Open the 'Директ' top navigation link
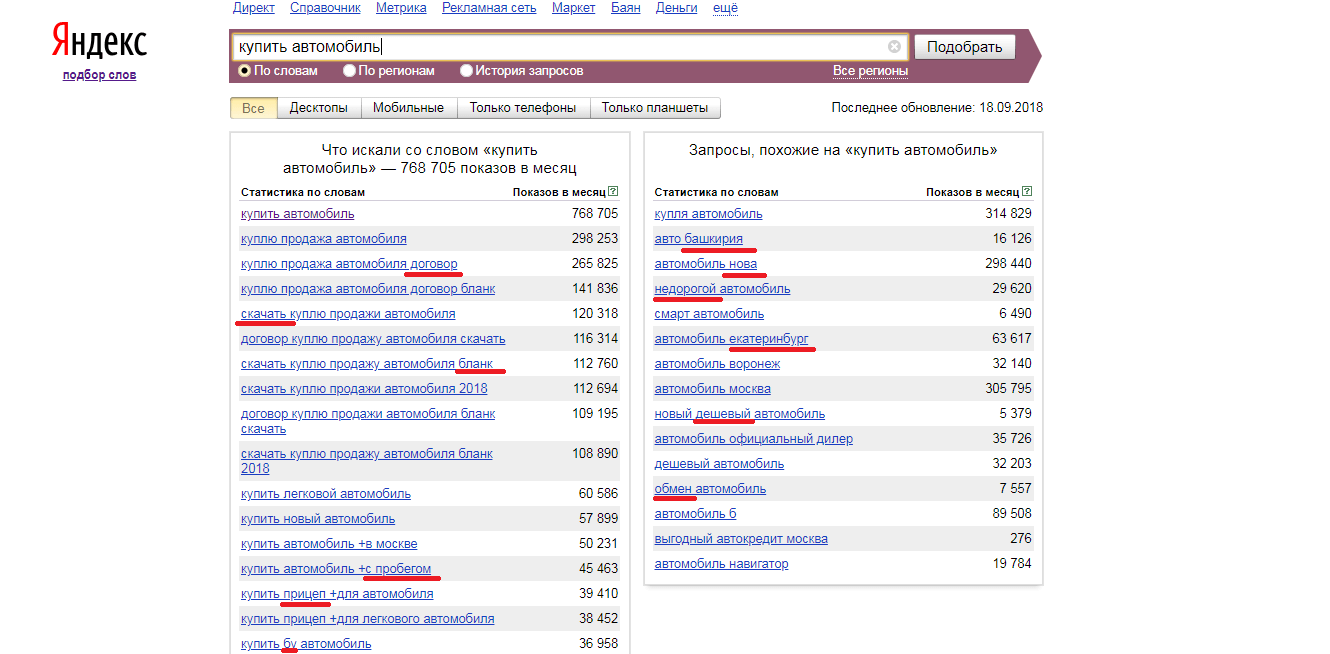Image resolution: width=1330 pixels, height=654 pixels. point(254,8)
